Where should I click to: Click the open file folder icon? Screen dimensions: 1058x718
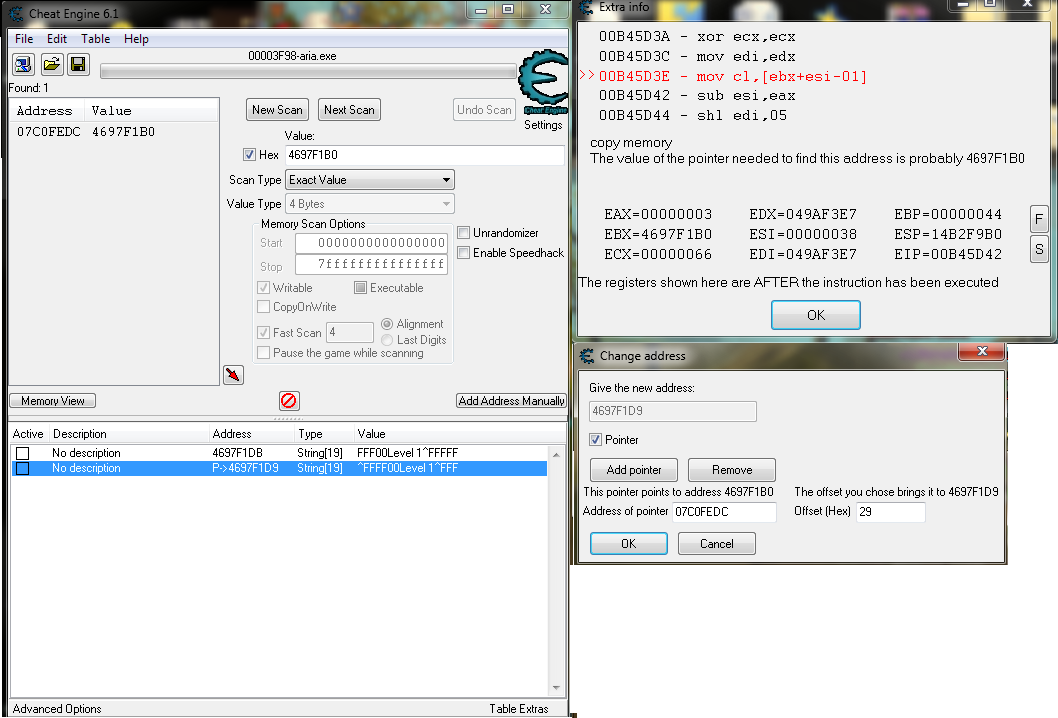click(51, 65)
